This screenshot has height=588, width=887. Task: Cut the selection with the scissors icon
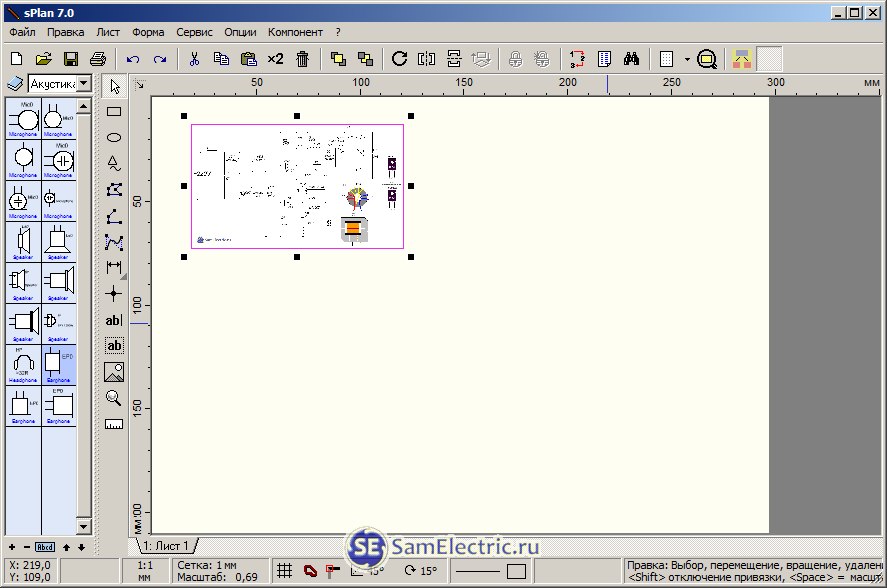point(194,59)
